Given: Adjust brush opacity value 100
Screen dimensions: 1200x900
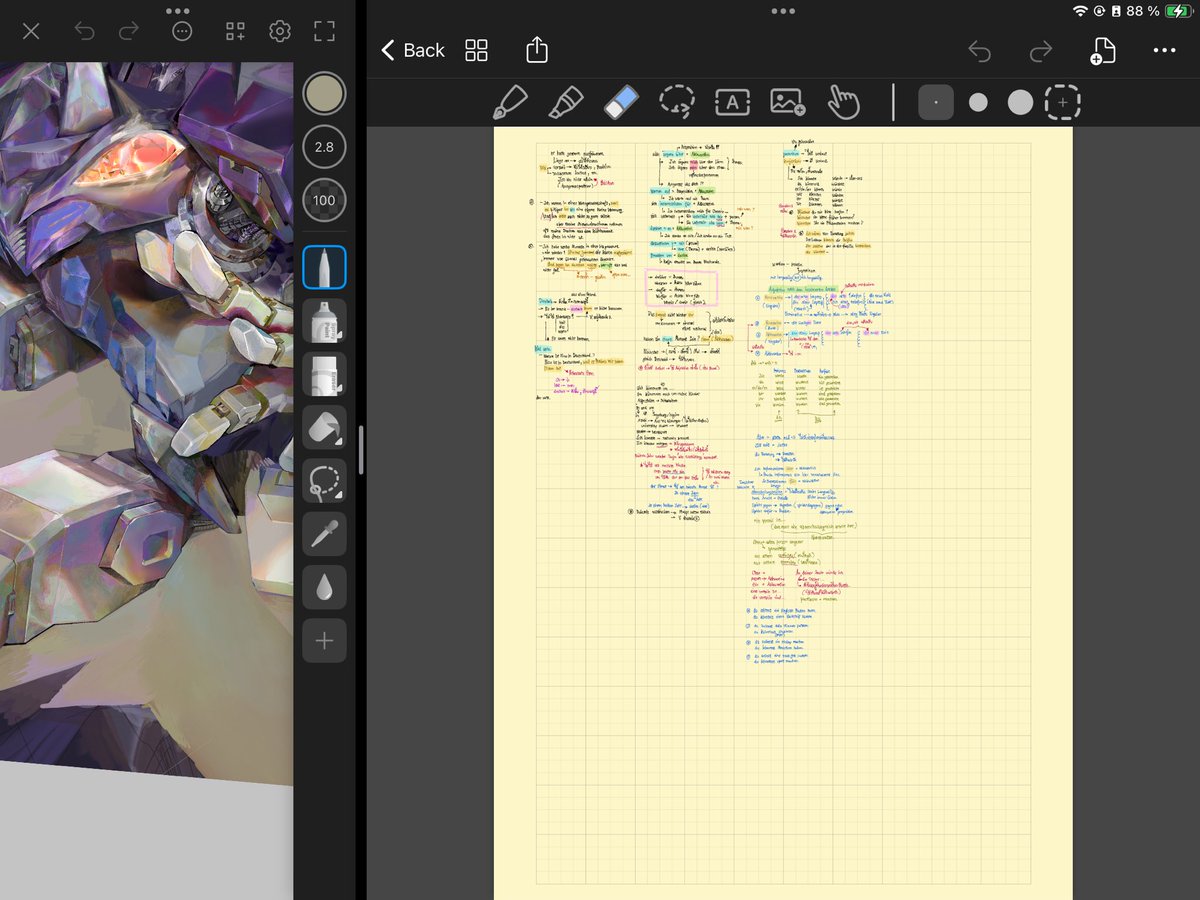Looking at the screenshot, I should tap(324, 200).
